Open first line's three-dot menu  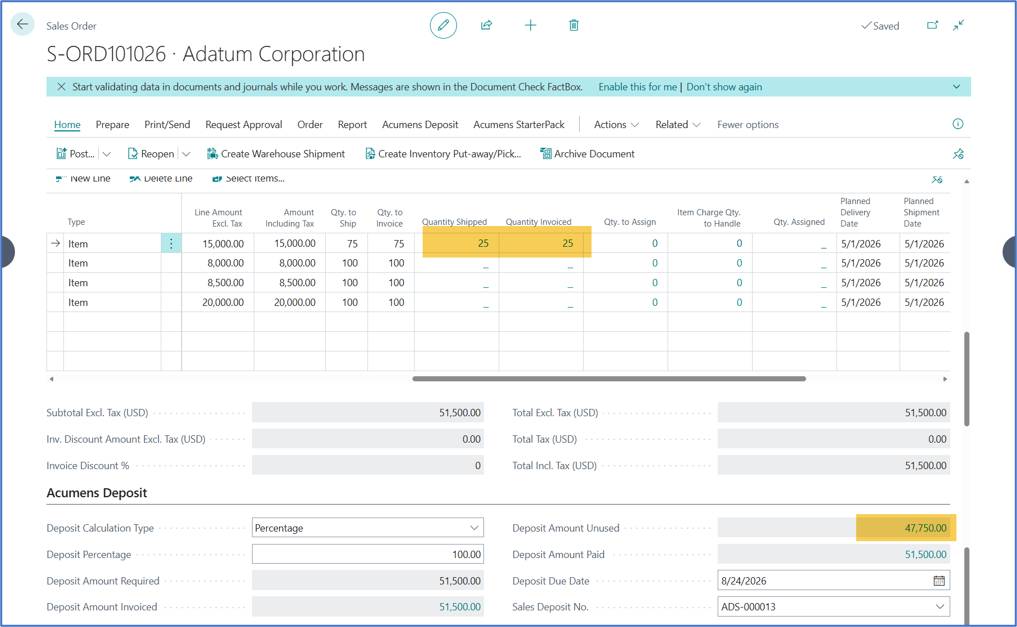(171, 244)
